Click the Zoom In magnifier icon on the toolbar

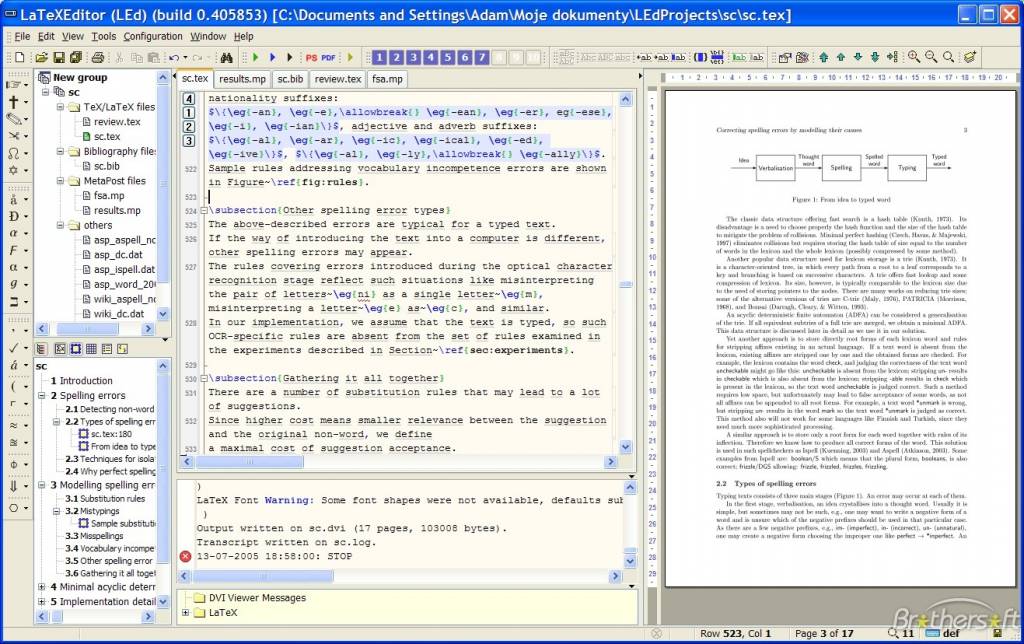click(913, 57)
